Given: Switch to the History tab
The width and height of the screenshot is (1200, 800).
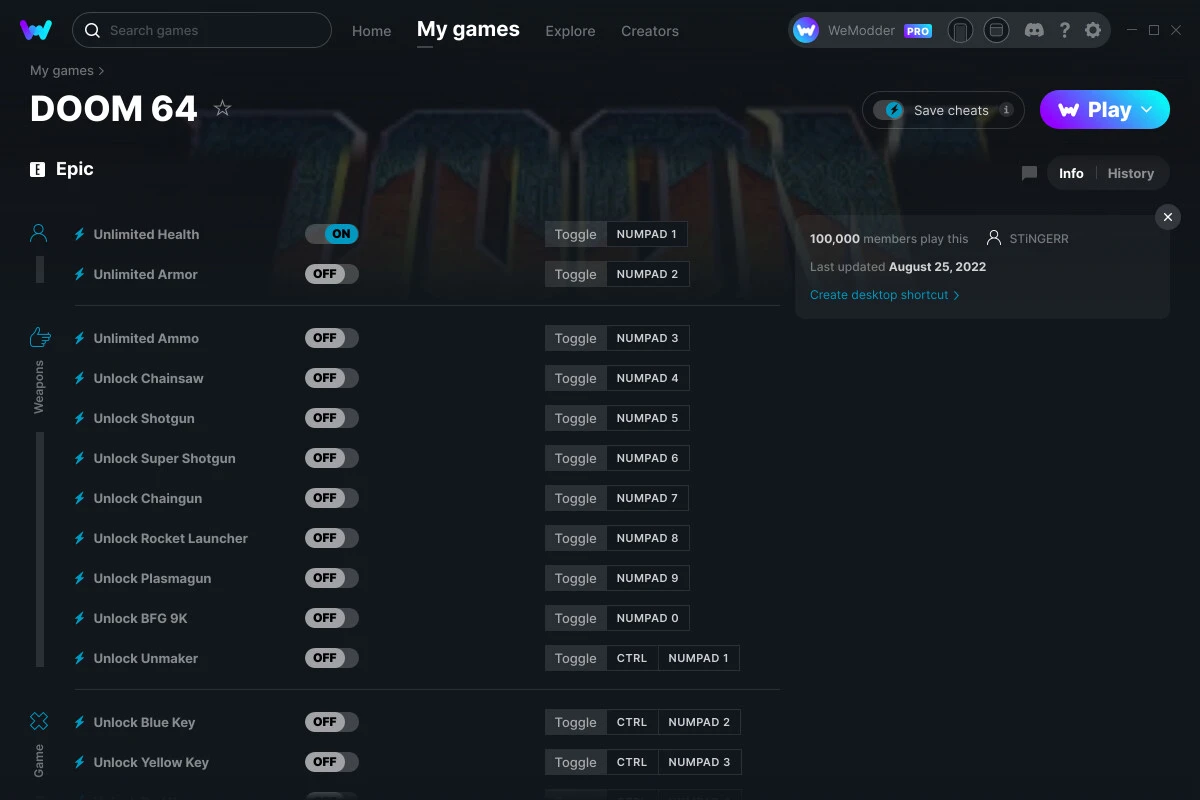Looking at the screenshot, I should 1131,173.
